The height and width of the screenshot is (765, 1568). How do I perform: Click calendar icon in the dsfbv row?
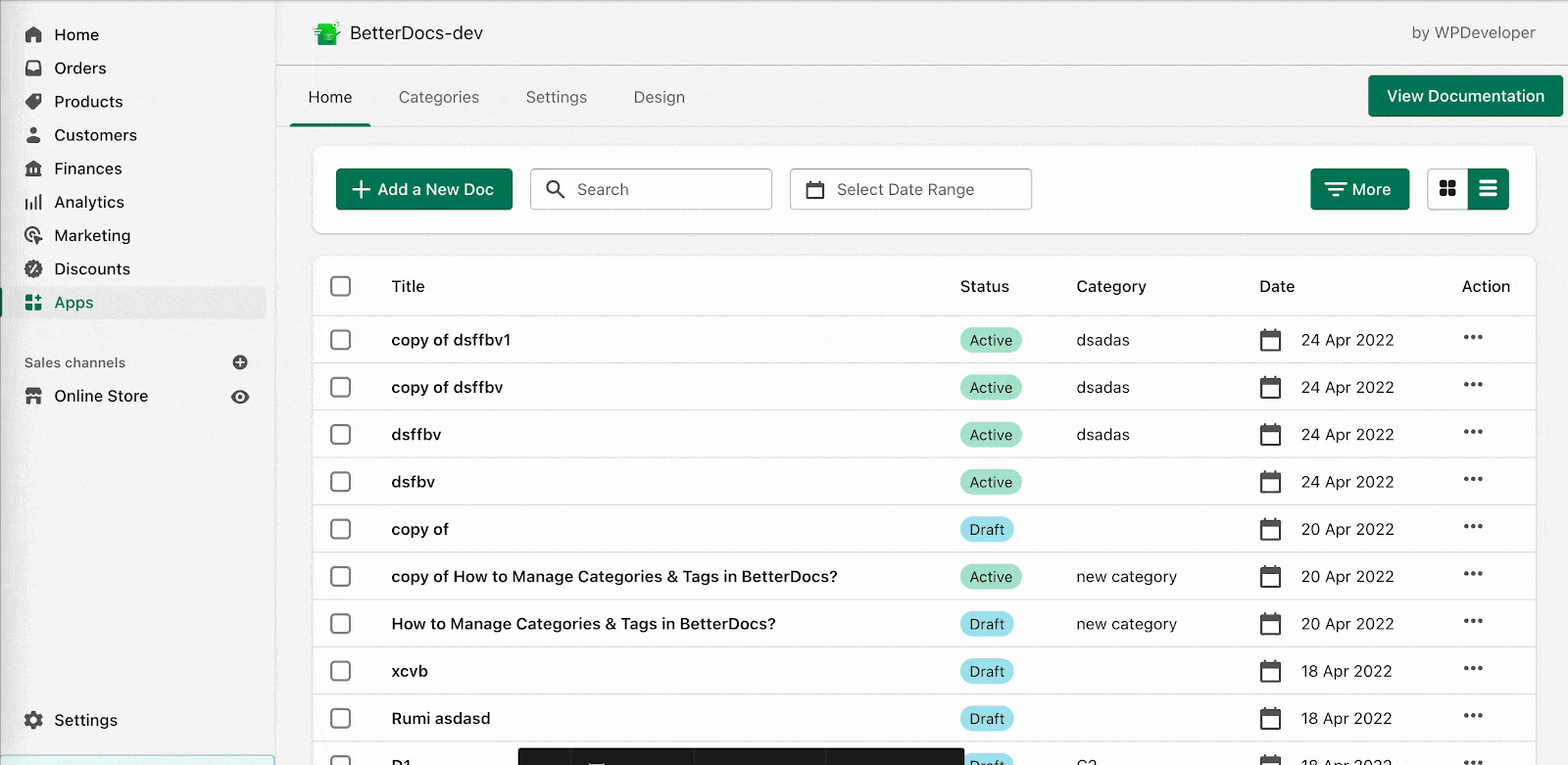pyautogui.click(x=1270, y=482)
